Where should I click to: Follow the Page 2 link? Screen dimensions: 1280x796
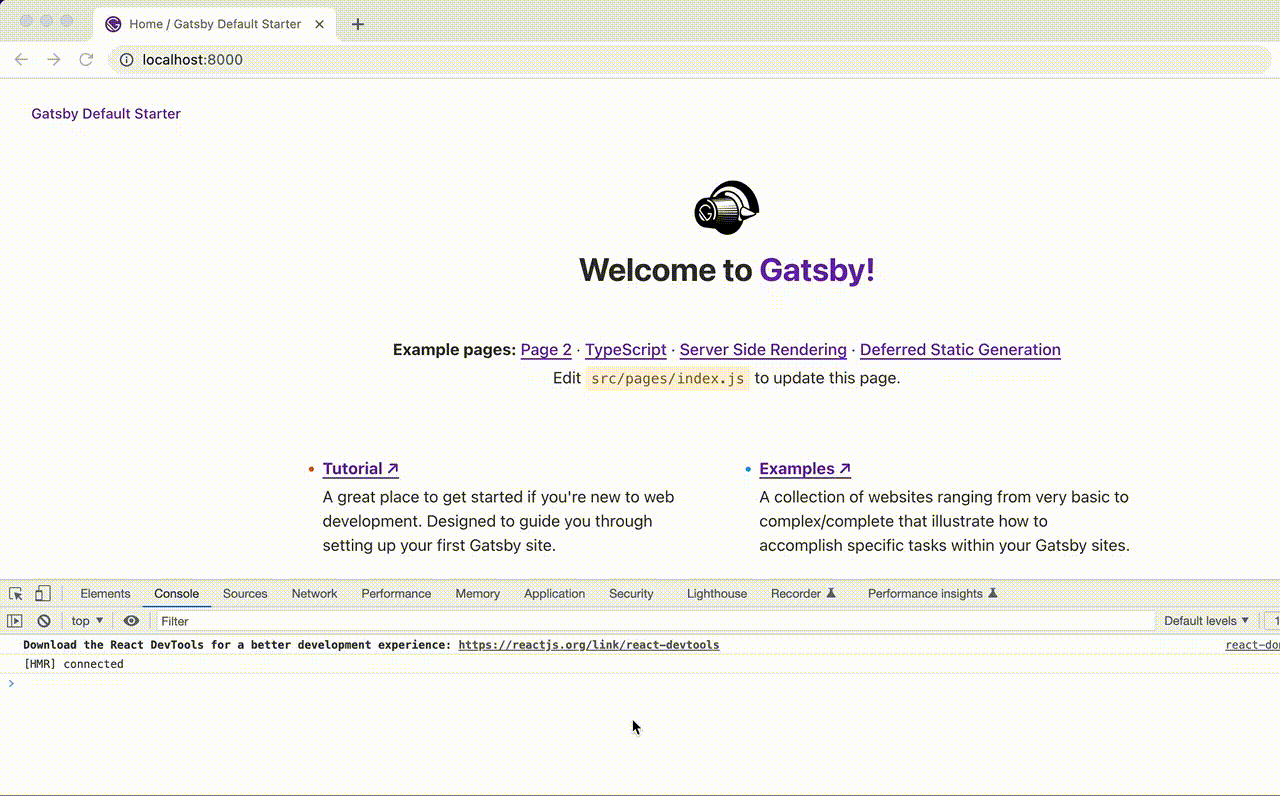pos(545,349)
